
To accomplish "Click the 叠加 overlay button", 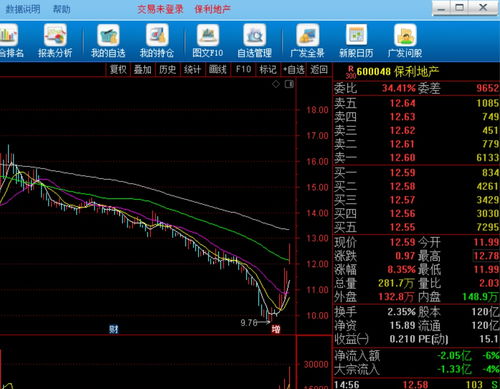I will click(x=143, y=69).
